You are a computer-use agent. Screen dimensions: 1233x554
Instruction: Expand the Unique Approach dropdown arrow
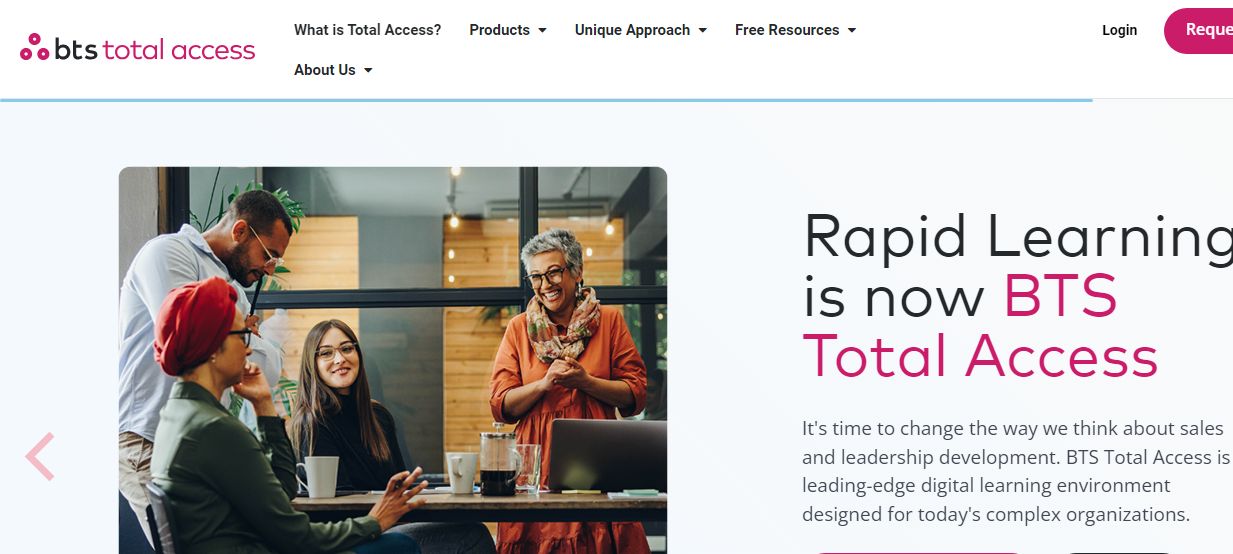pyautogui.click(x=702, y=31)
